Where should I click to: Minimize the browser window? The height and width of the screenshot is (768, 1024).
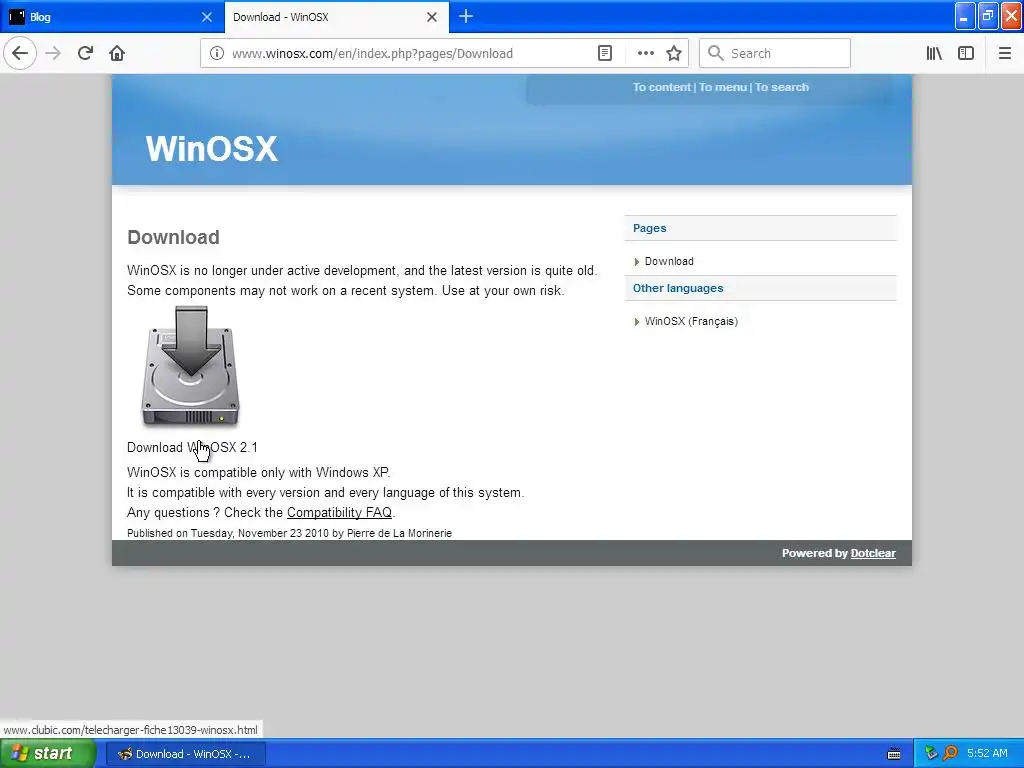[965, 16]
